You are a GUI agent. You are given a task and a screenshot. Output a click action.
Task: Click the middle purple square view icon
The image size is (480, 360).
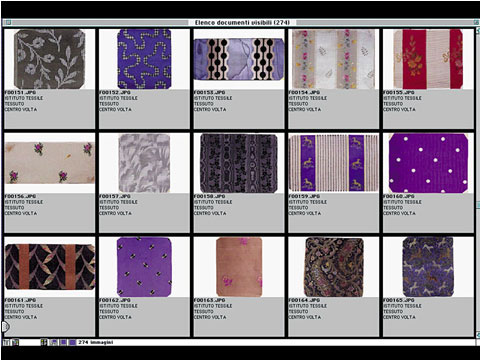pyautogui.click(x=63, y=342)
